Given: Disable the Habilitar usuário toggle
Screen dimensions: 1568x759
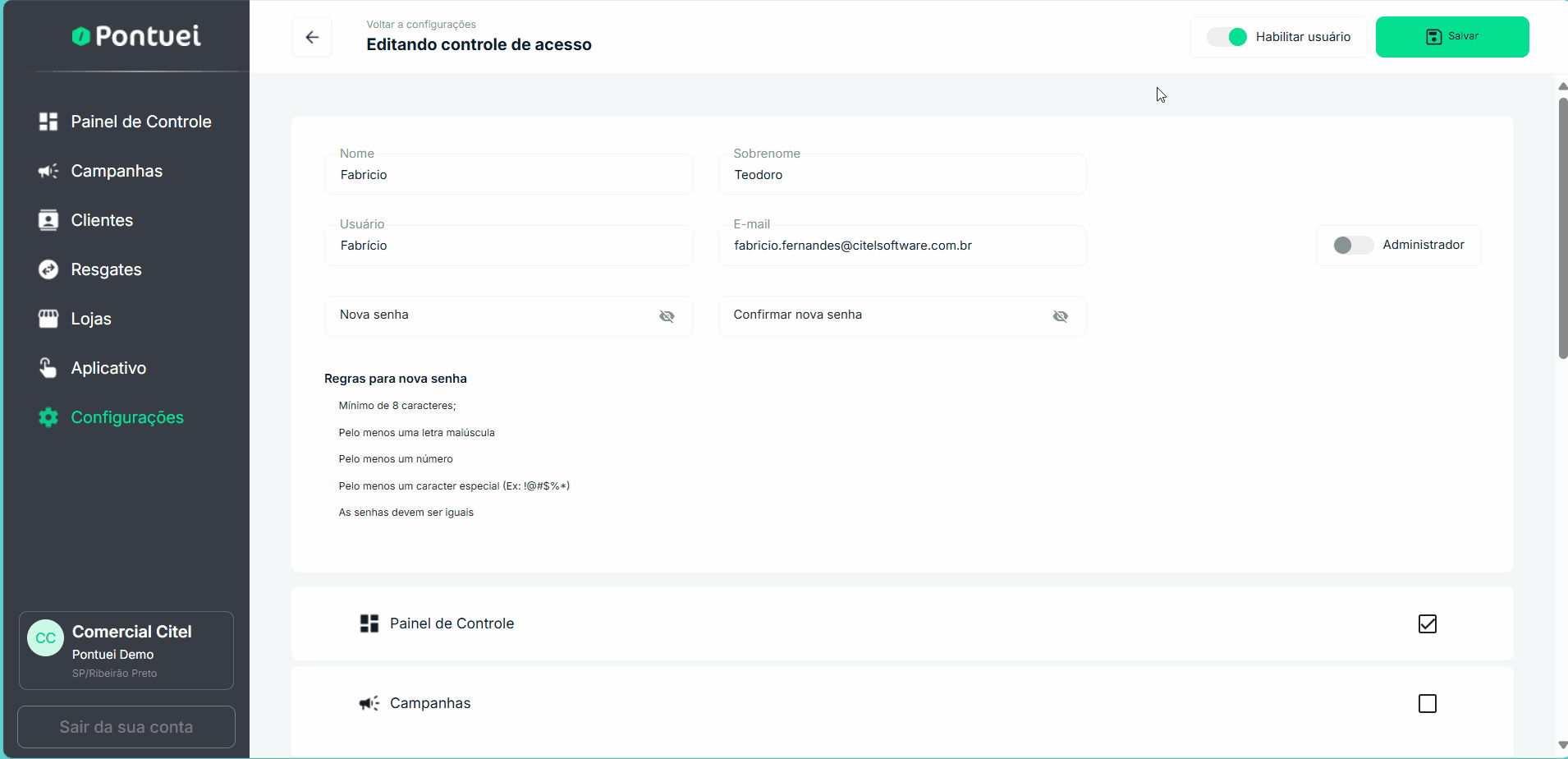Looking at the screenshot, I should [x=1227, y=37].
